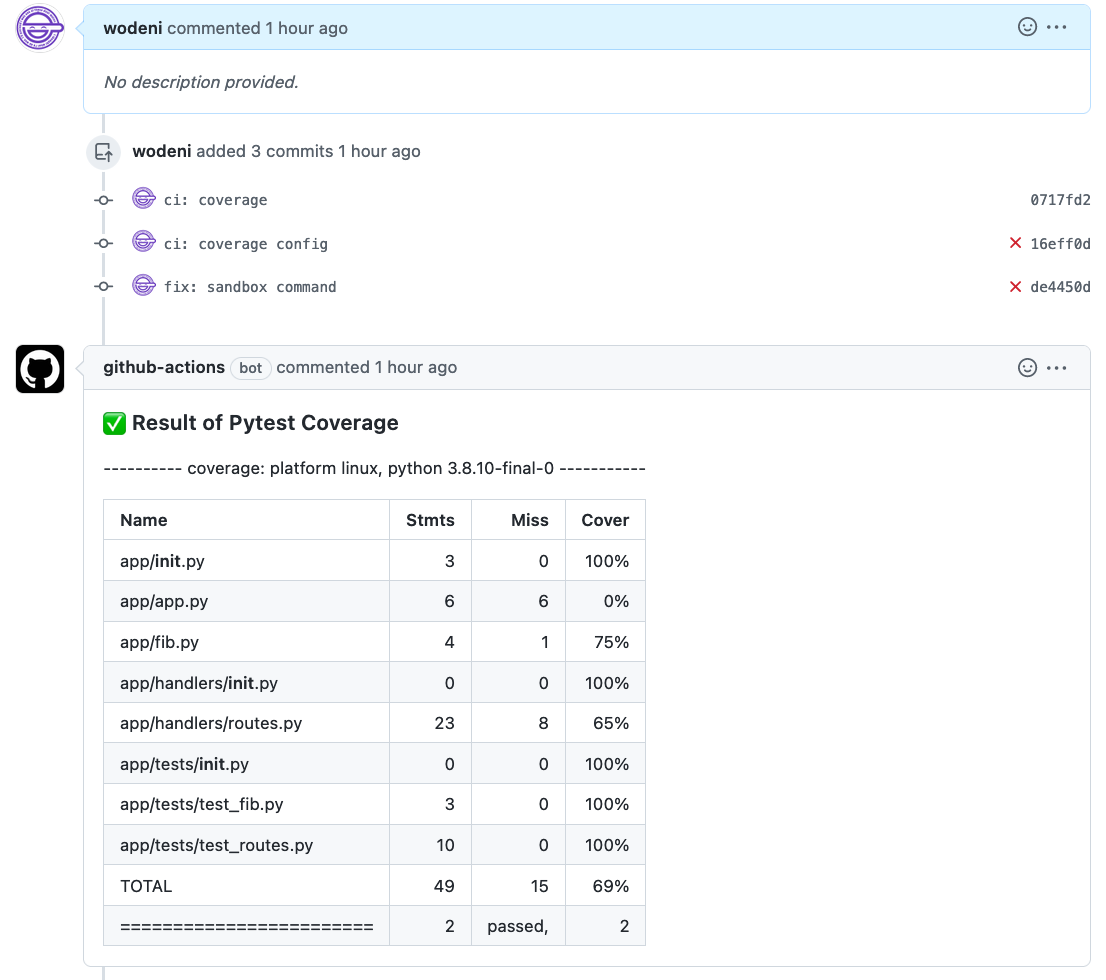The height and width of the screenshot is (980, 1106).
Task: Click wodeni's profile avatar at top left
Action: (x=39, y=28)
